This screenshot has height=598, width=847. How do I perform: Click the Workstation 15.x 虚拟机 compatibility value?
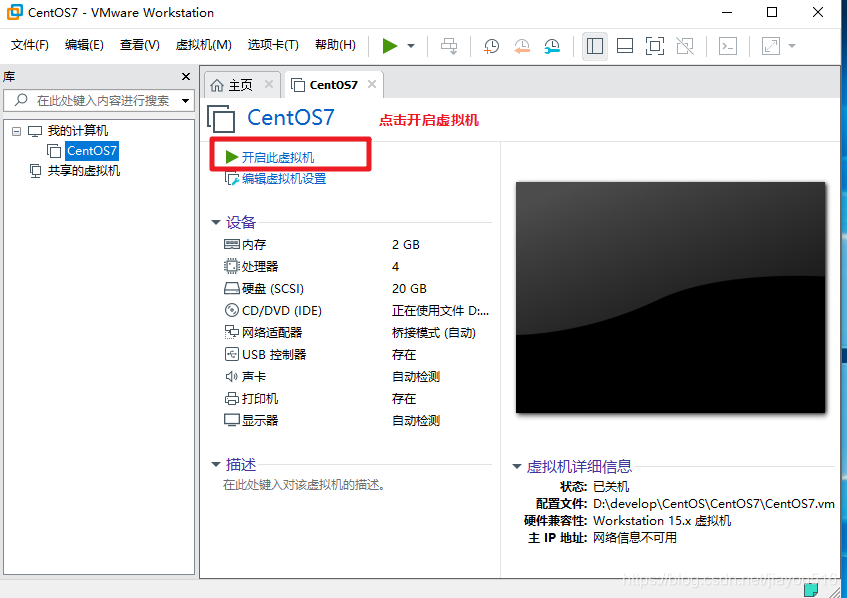click(662, 521)
